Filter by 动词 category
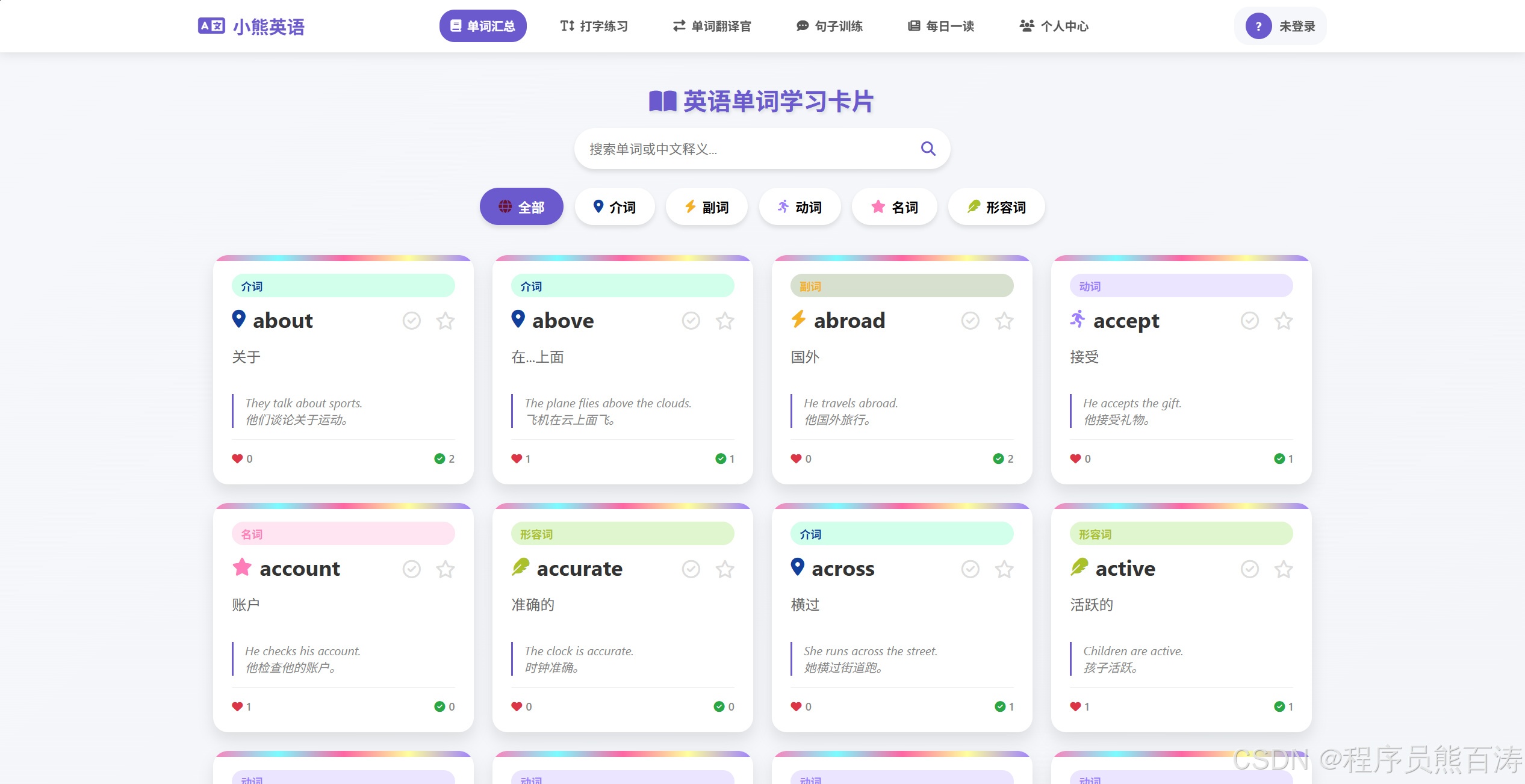This screenshot has width=1525, height=784. [x=800, y=207]
